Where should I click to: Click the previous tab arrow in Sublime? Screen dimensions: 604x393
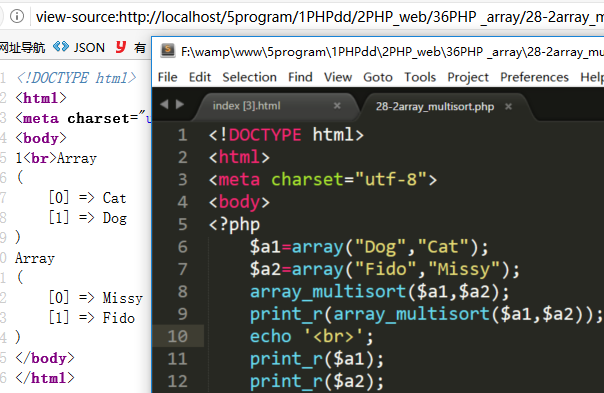tap(164, 104)
